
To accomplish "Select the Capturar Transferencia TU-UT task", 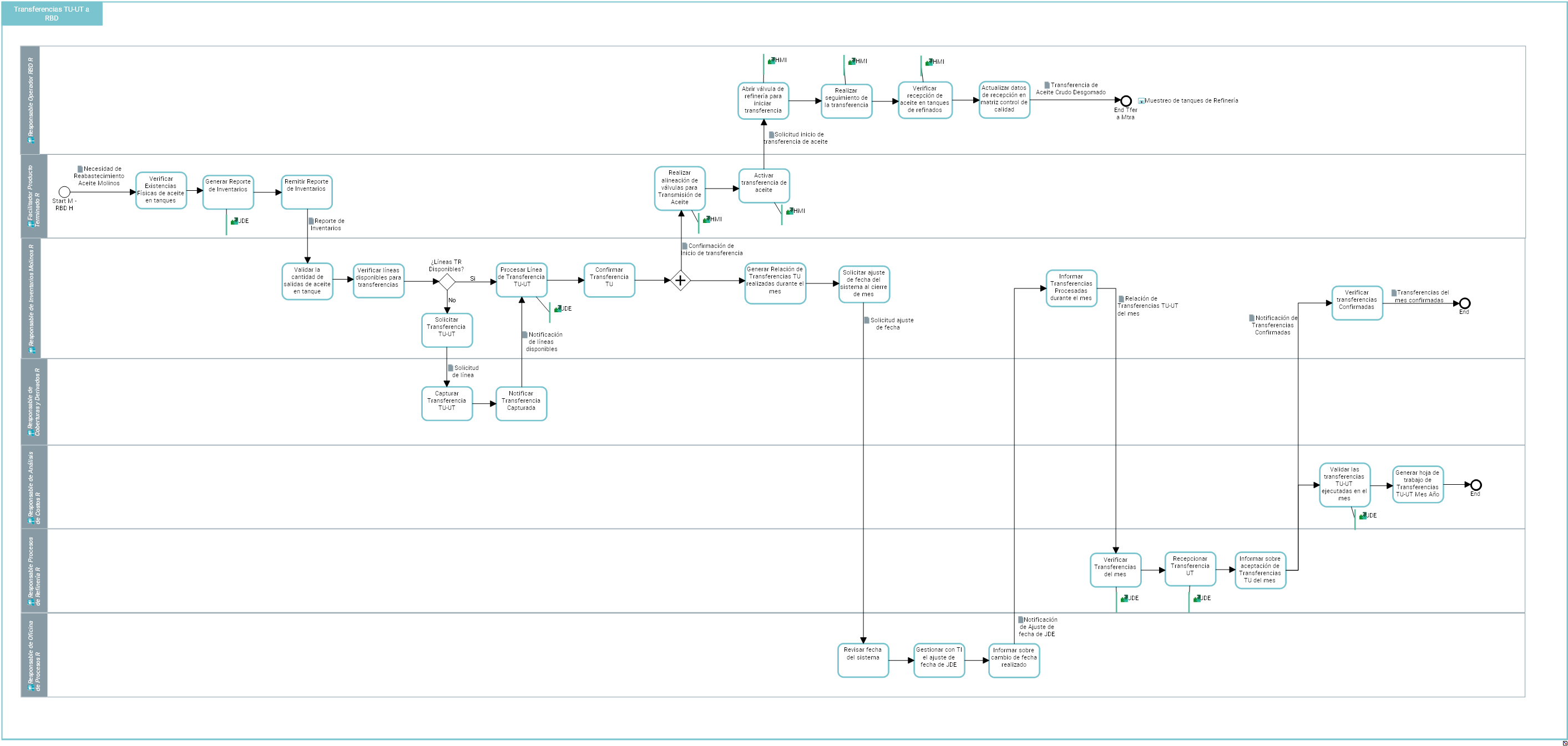I will (447, 403).
